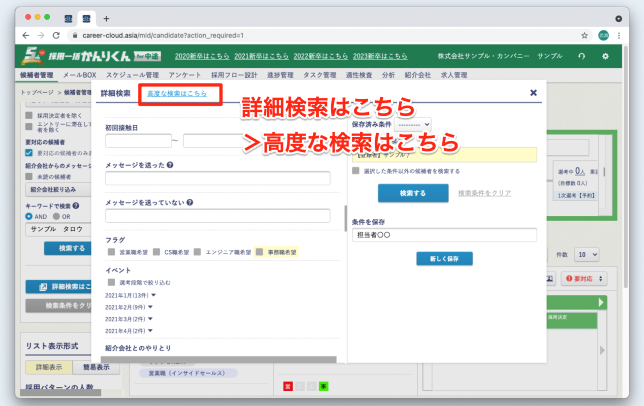The height and width of the screenshot is (406, 644).
Task: Check 選択した条件以外の候補者を検索する
Action: coord(356,170)
